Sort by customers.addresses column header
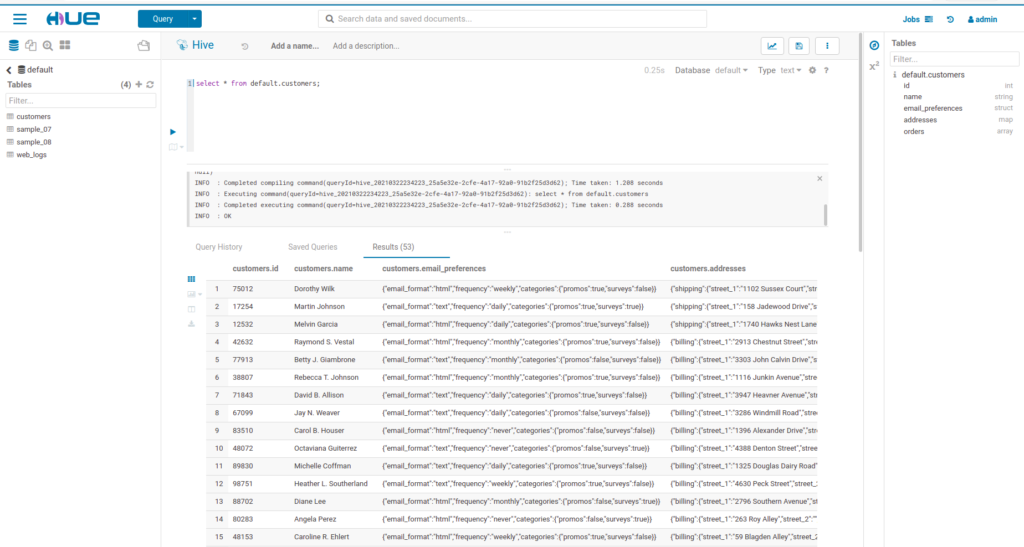 (708, 268)
